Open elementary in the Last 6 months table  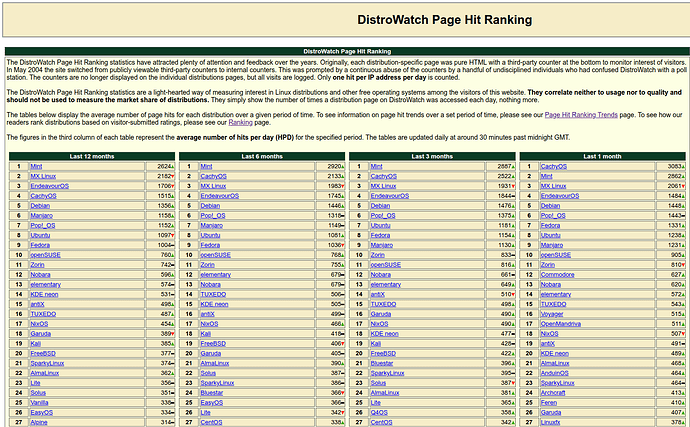pyautogui.click(x=216, y=275)
